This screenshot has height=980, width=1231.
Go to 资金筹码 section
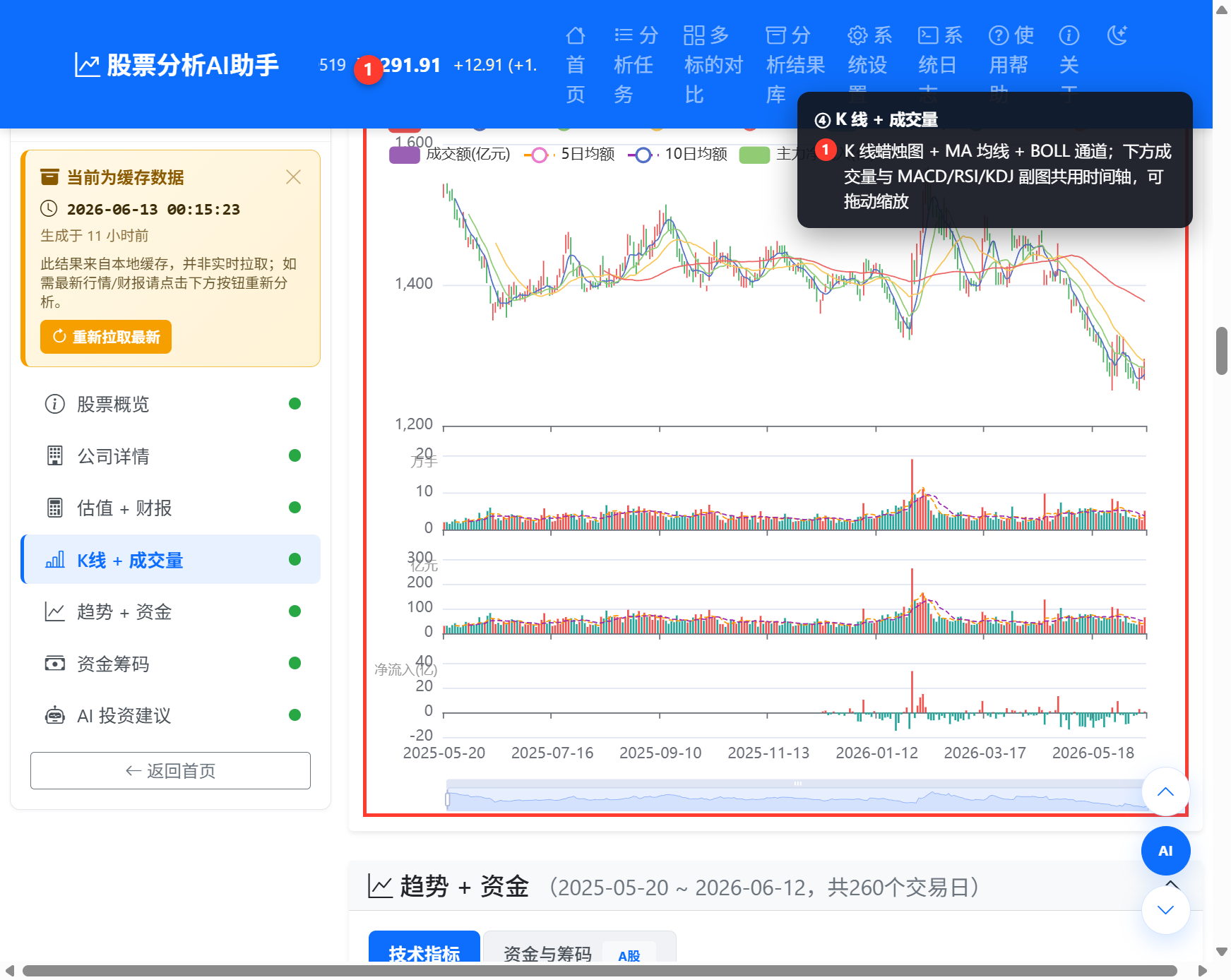pyautogui.click(x=170, y=664)
